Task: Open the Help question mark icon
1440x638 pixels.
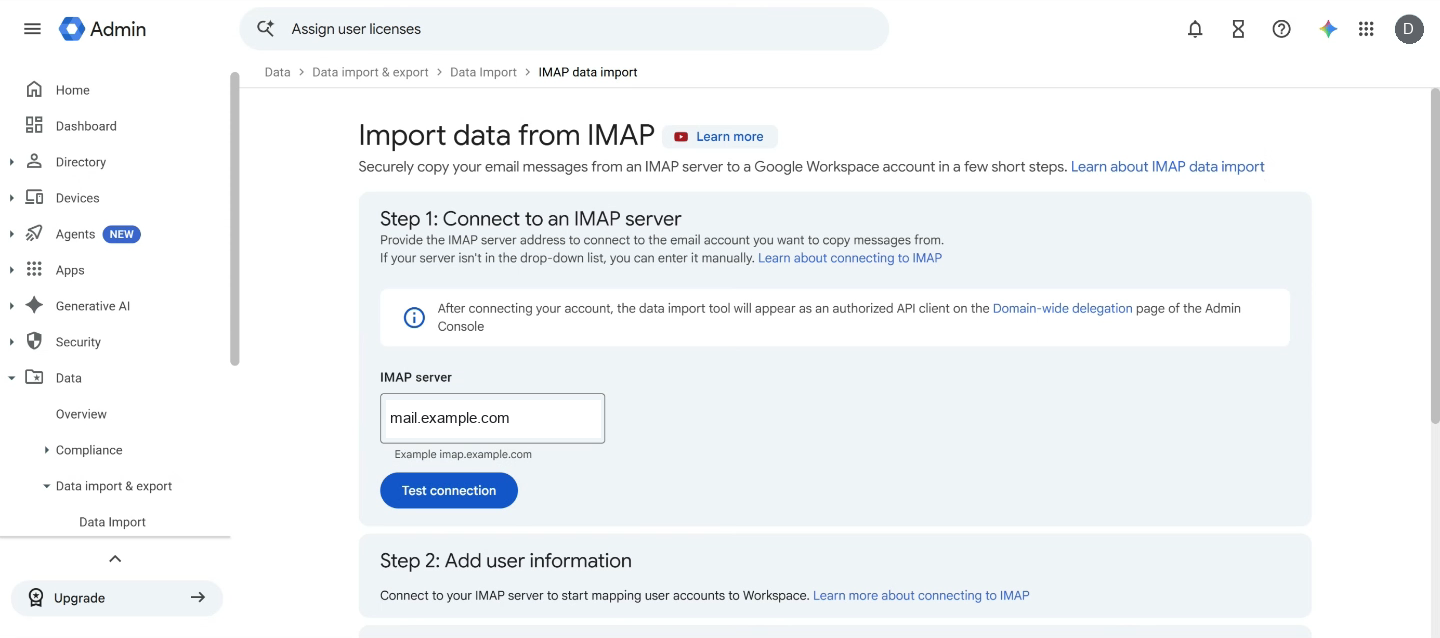Action: (1281, 29)
